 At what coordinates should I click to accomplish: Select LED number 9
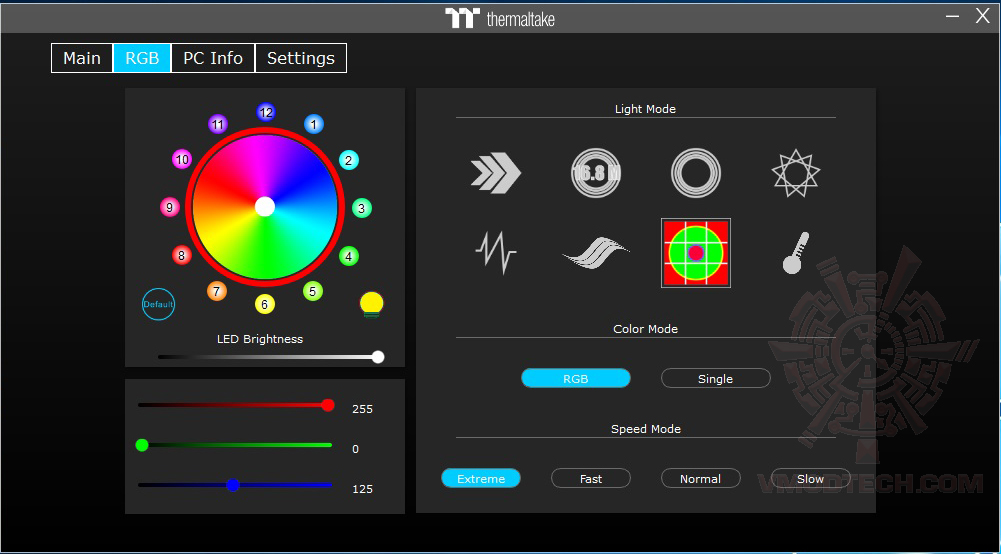pos(169,207)
